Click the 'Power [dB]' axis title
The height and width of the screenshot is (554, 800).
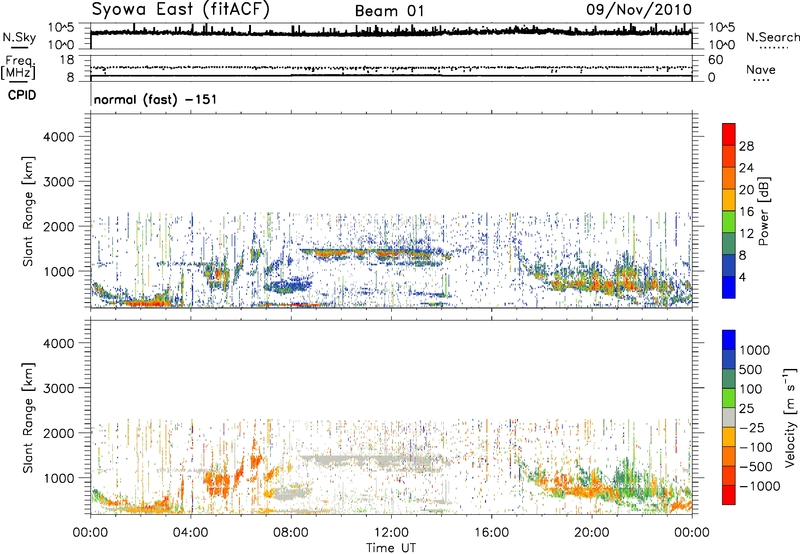[764, 211]
